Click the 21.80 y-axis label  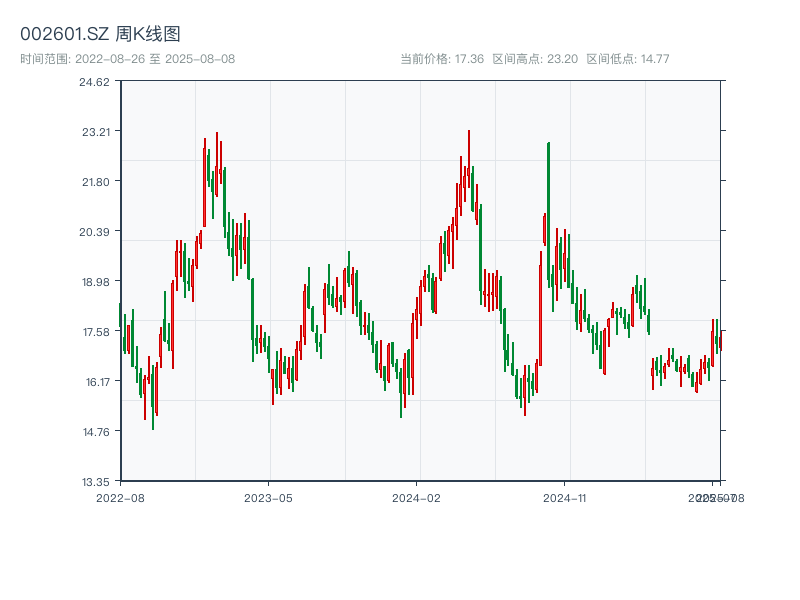[x=96, y=182]
